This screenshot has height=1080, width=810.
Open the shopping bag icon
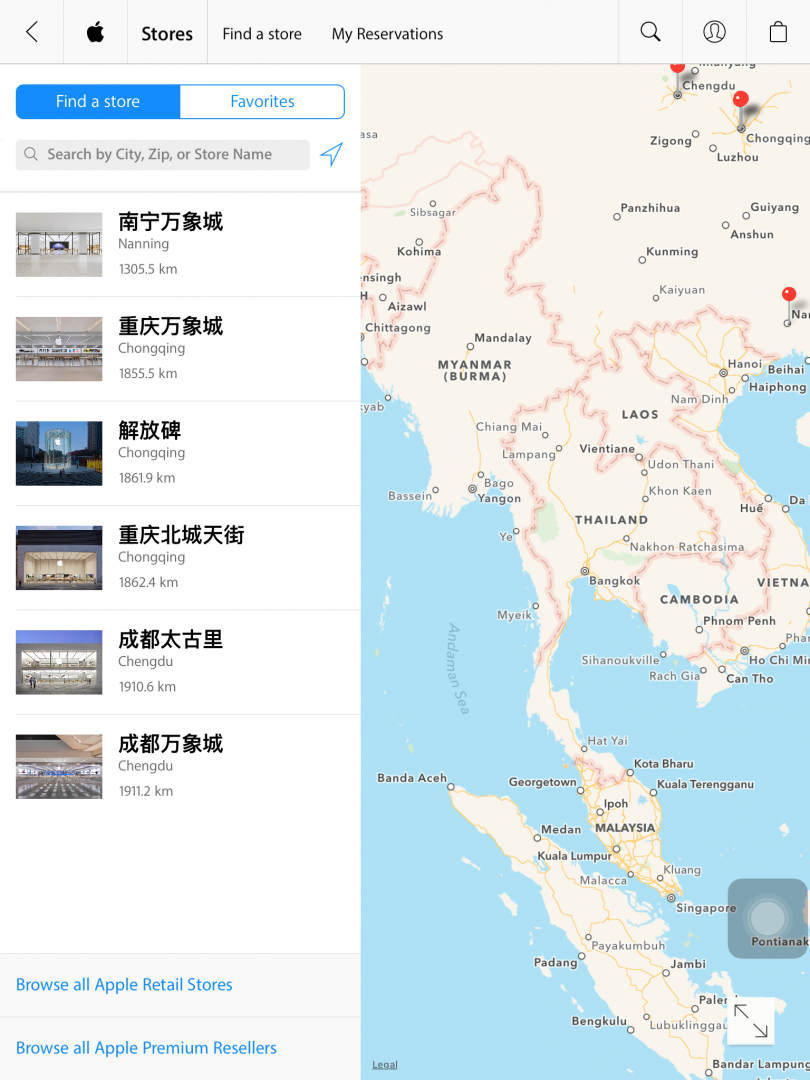[x=778, y=32]
